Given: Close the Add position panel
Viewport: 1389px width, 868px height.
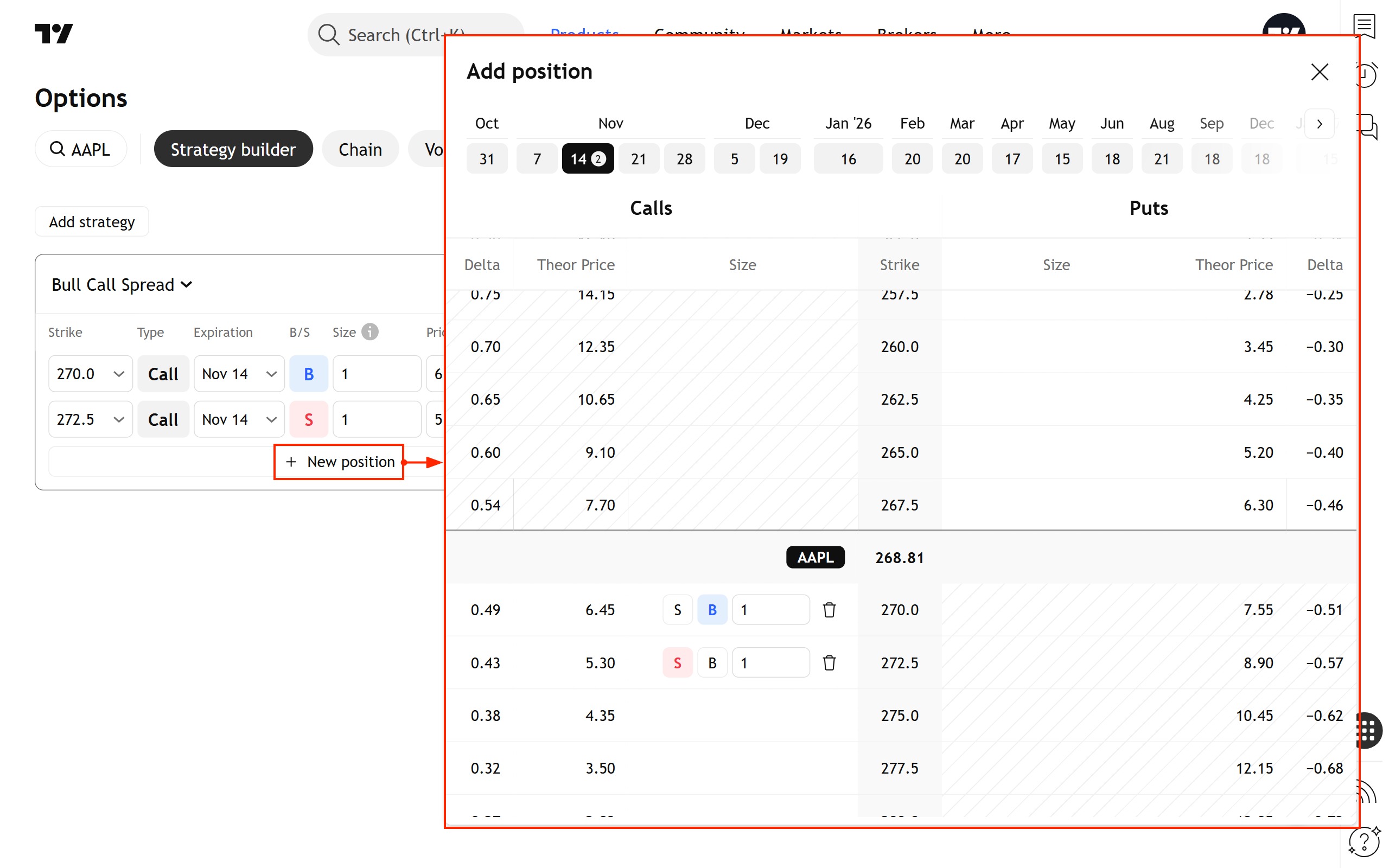Looking at the screenshot, I should click(1319, 72).
